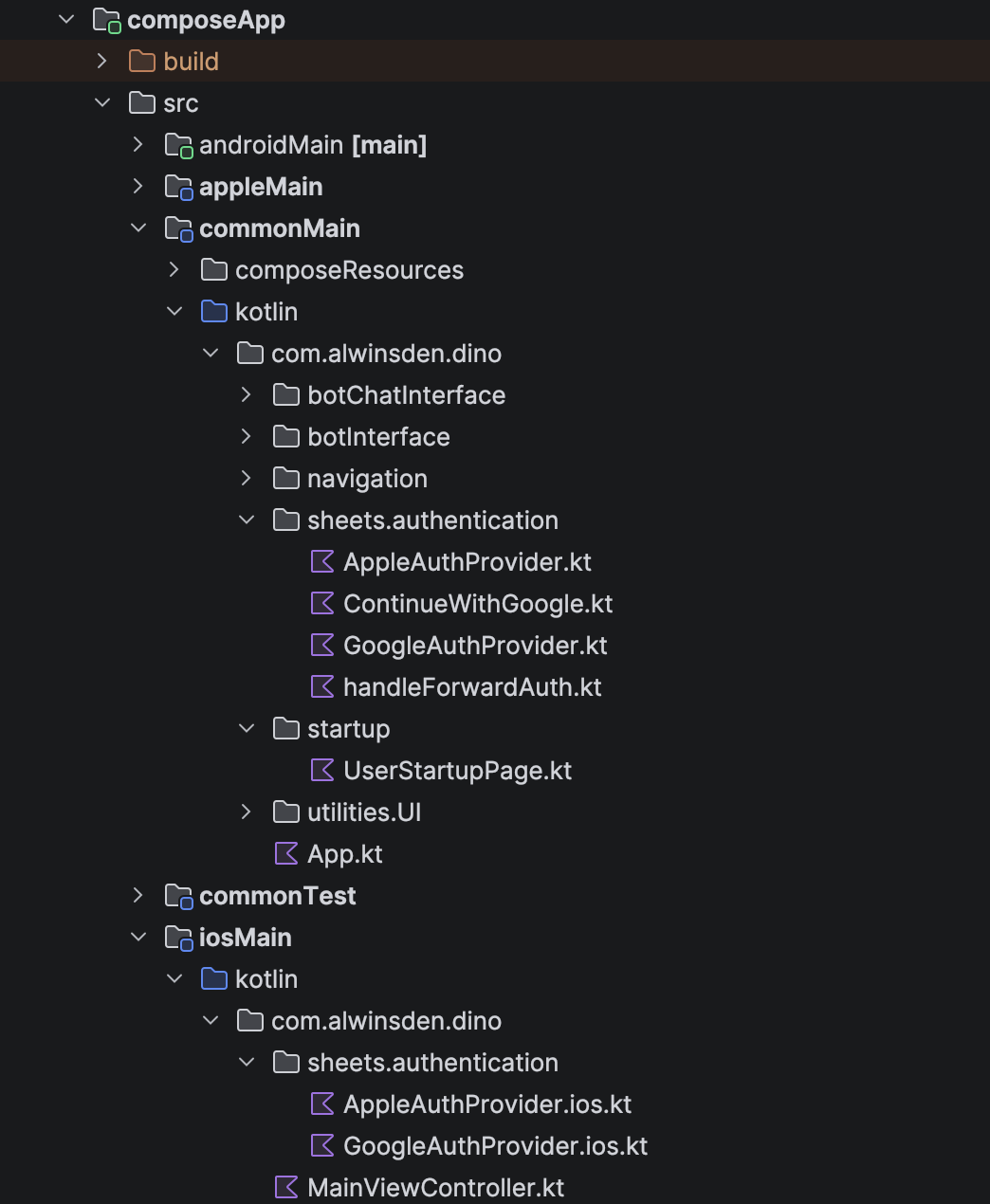This screenshot has height=1204, width=990.
Task: Select the Kotlin file icon beside App.kt
Action: [285, 853]
